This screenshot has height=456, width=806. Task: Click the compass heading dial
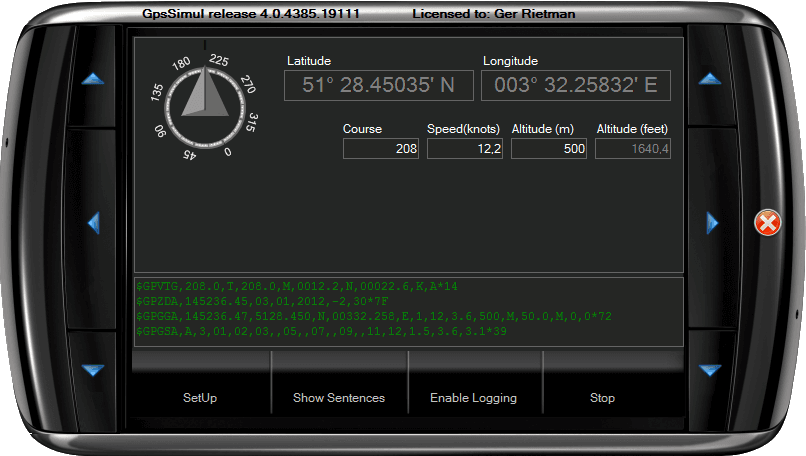tap(205, 106)
